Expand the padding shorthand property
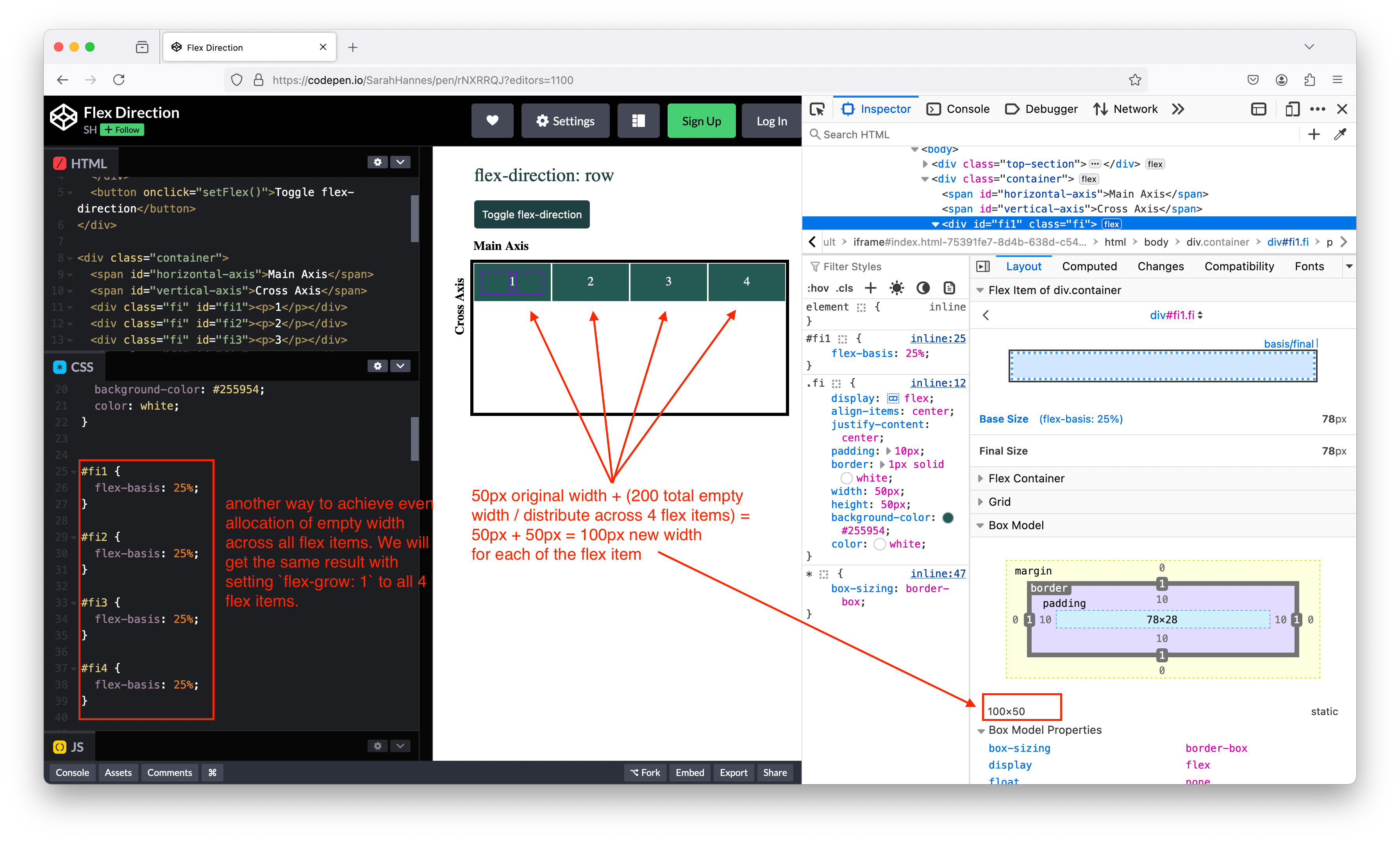 [888, 451]
